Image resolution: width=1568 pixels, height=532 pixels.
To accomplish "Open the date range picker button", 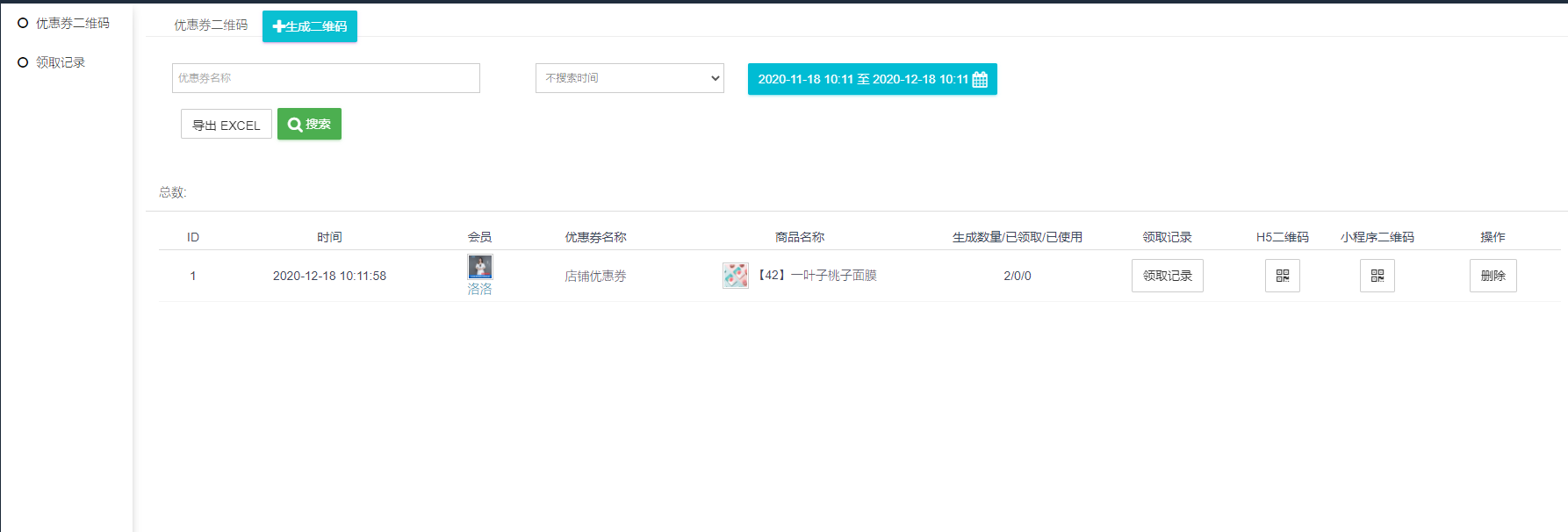I will 872,79.
